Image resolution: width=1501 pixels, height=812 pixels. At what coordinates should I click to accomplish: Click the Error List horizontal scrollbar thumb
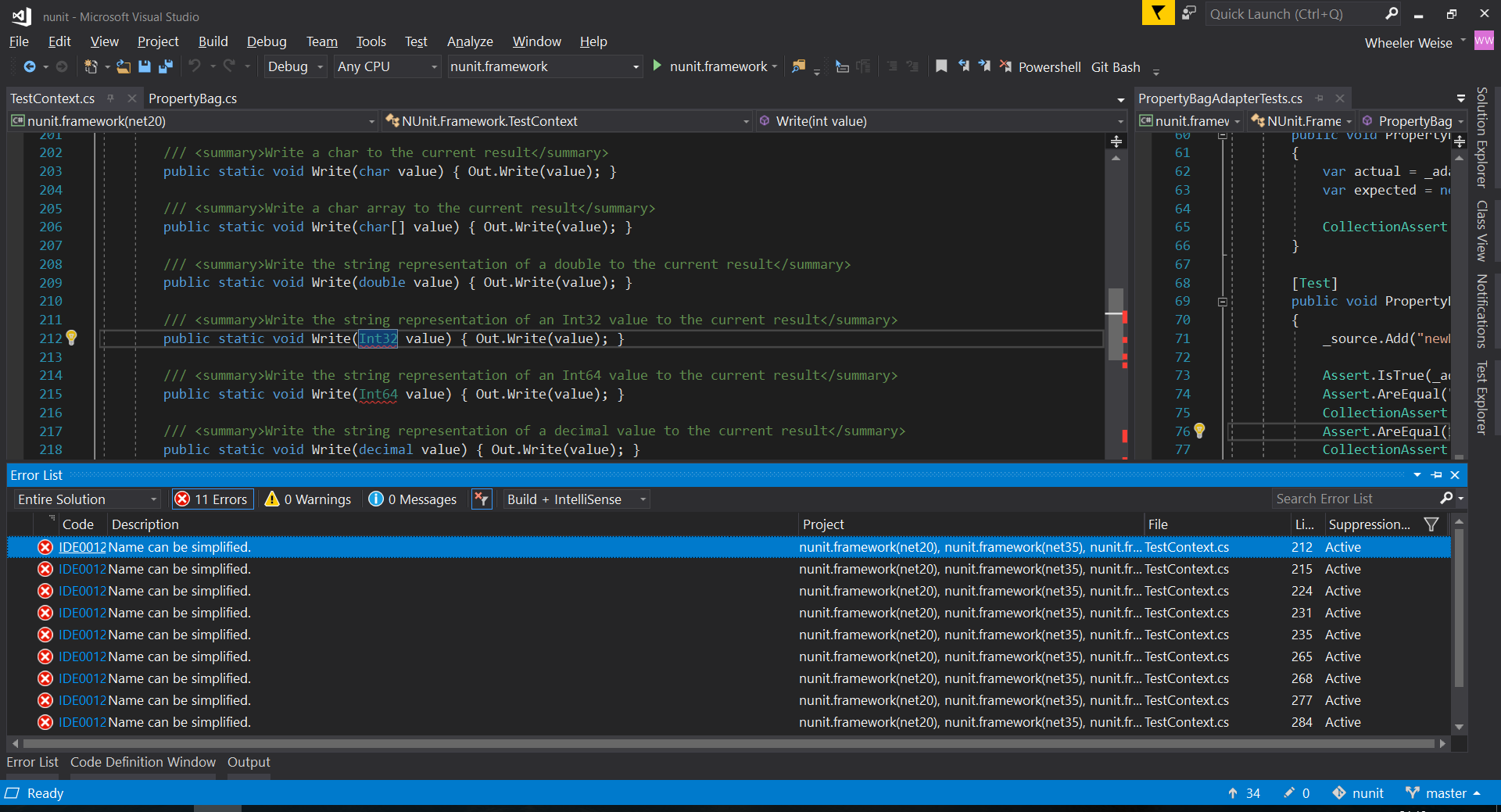730,743
